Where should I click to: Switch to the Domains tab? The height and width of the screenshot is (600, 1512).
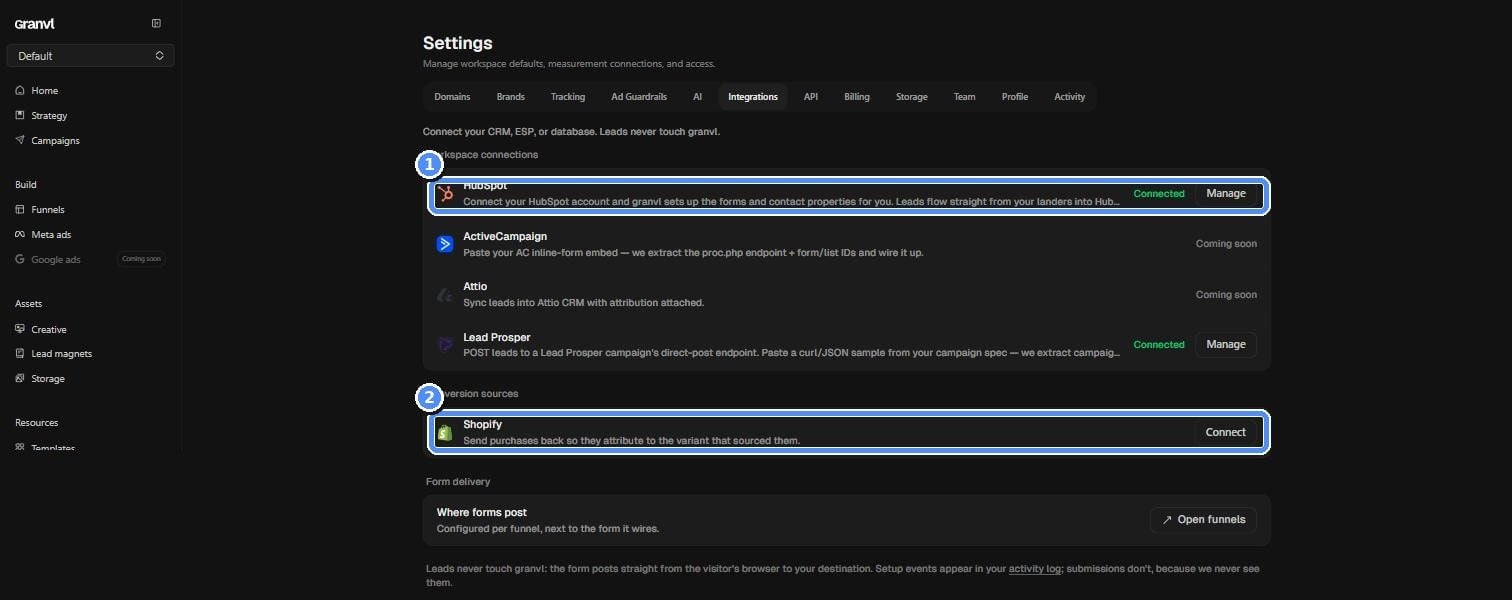[x=452, y=97]
